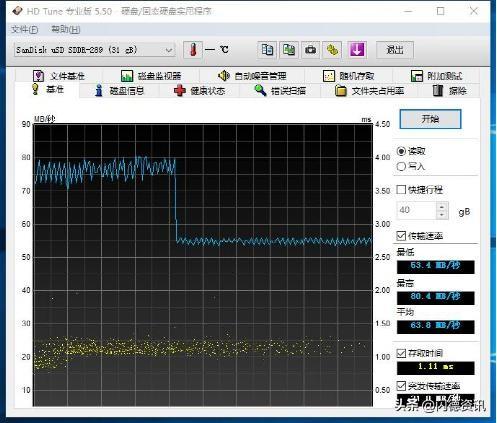Switch to the 随机存取 tab

[349, 76]
